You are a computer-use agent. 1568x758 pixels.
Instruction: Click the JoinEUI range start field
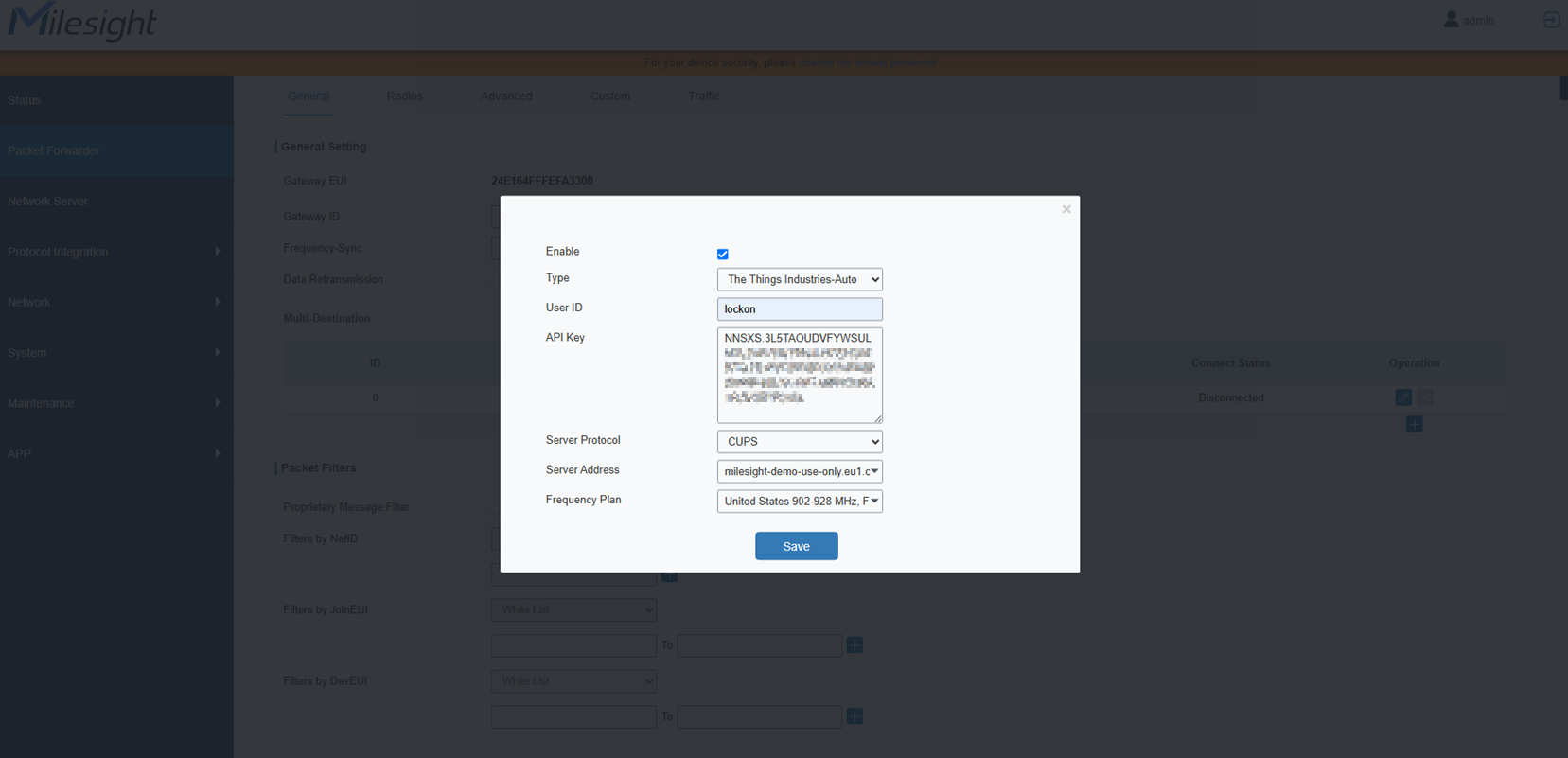point(573,645)
